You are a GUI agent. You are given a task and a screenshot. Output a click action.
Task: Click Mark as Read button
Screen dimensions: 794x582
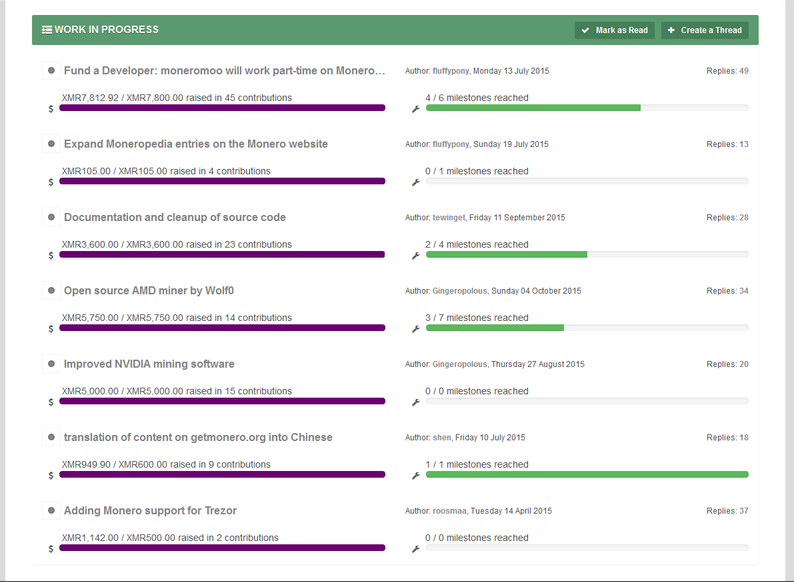click(614, 30)
